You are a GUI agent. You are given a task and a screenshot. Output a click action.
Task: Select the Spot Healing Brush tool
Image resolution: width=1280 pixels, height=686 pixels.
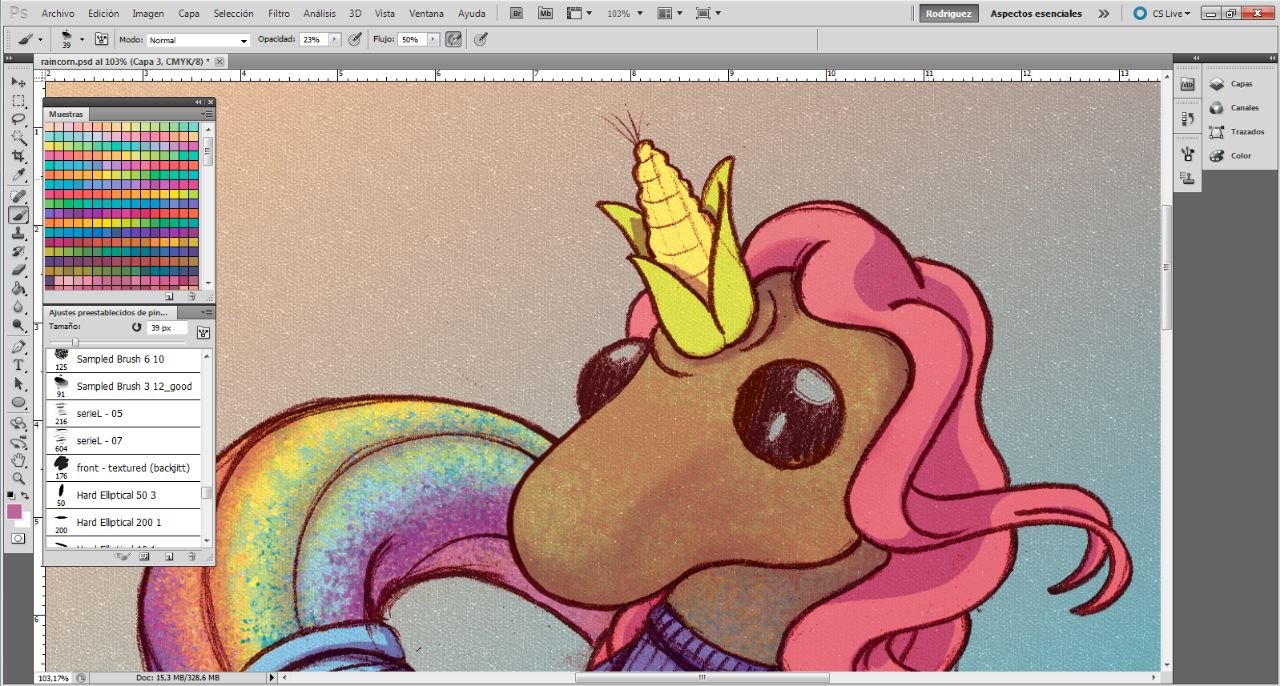click(x=18, y=196)
